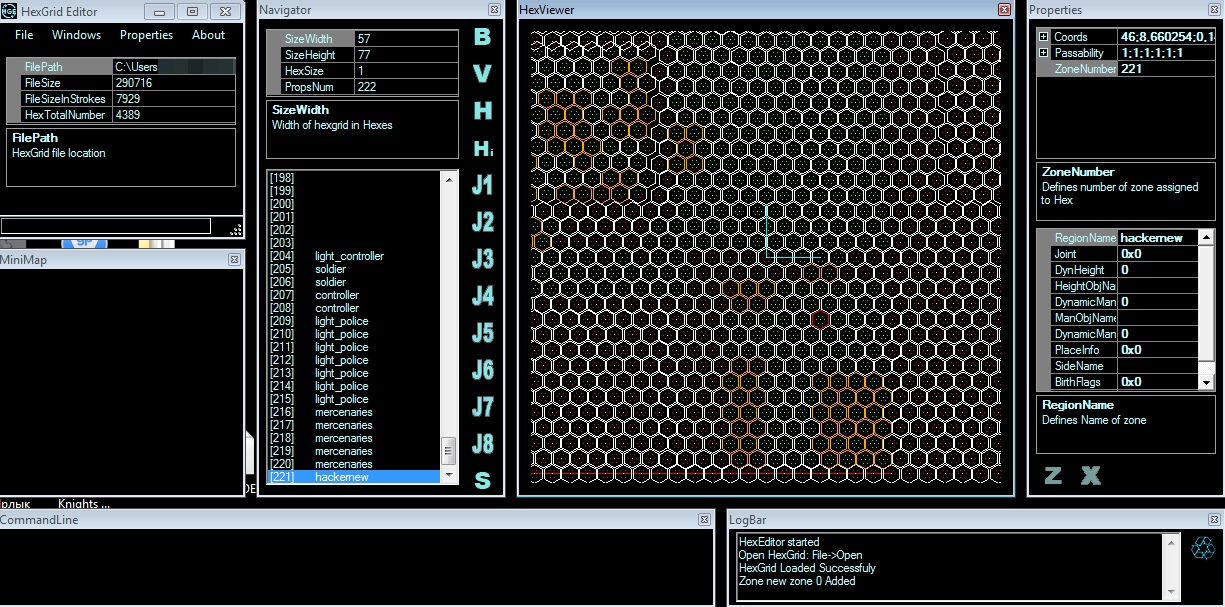This screenshot has height=607, width=1225.
Task: Expand the Coords property
Action: tap(1044, 37)
